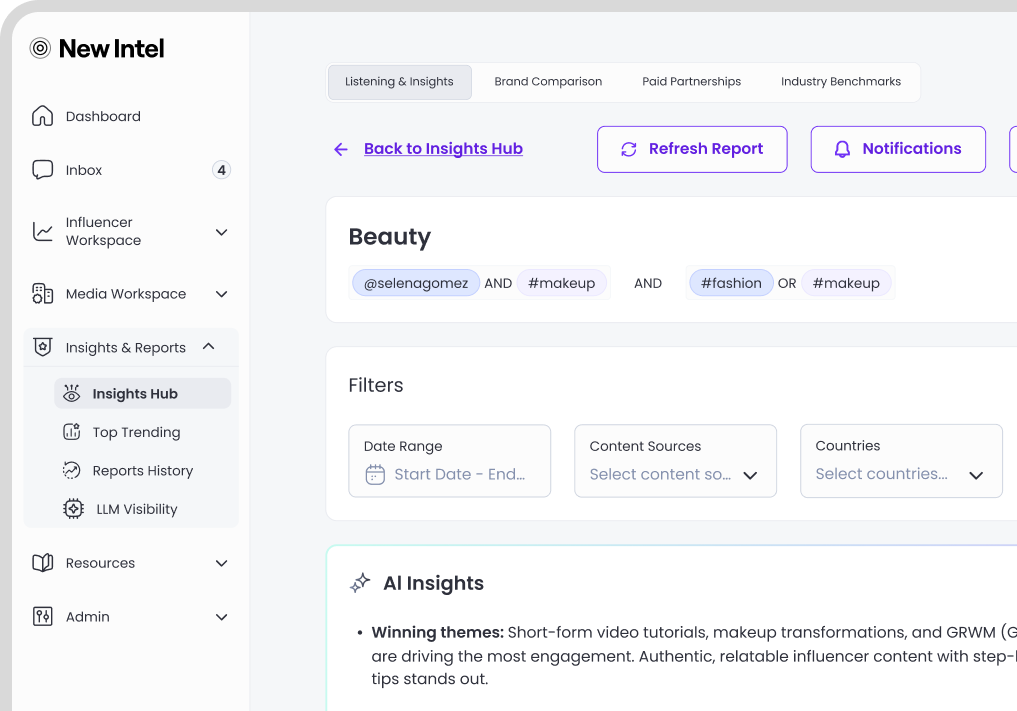Click the Start Date - End Date field
1017x711 pixels.
(449, 461)
